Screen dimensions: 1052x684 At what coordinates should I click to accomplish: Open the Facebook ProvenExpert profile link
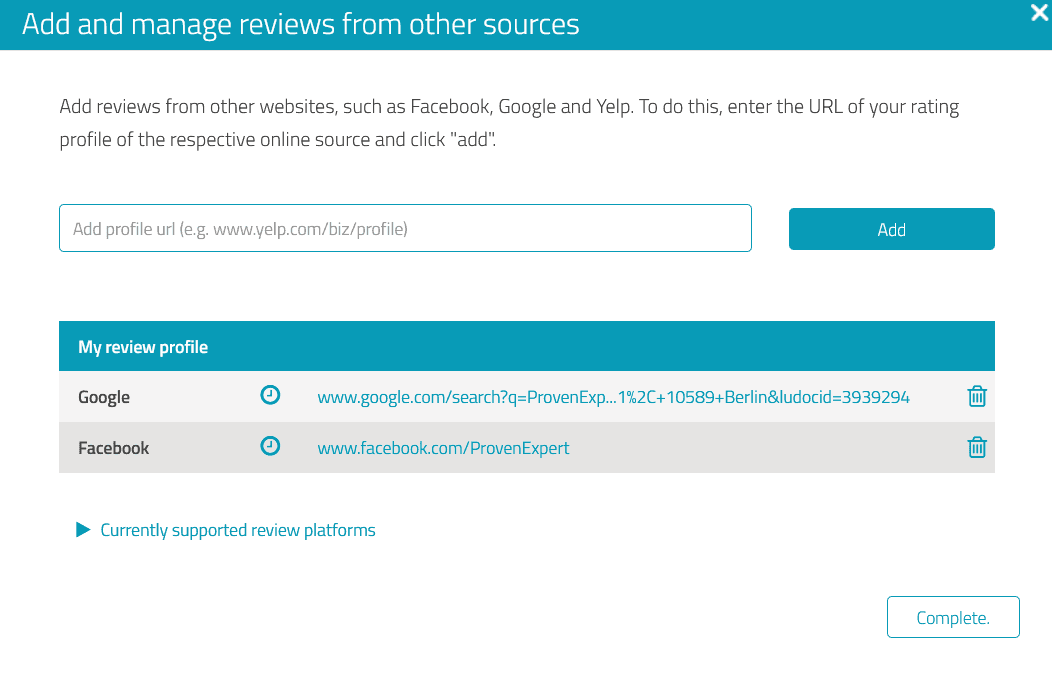pos(443,447)
